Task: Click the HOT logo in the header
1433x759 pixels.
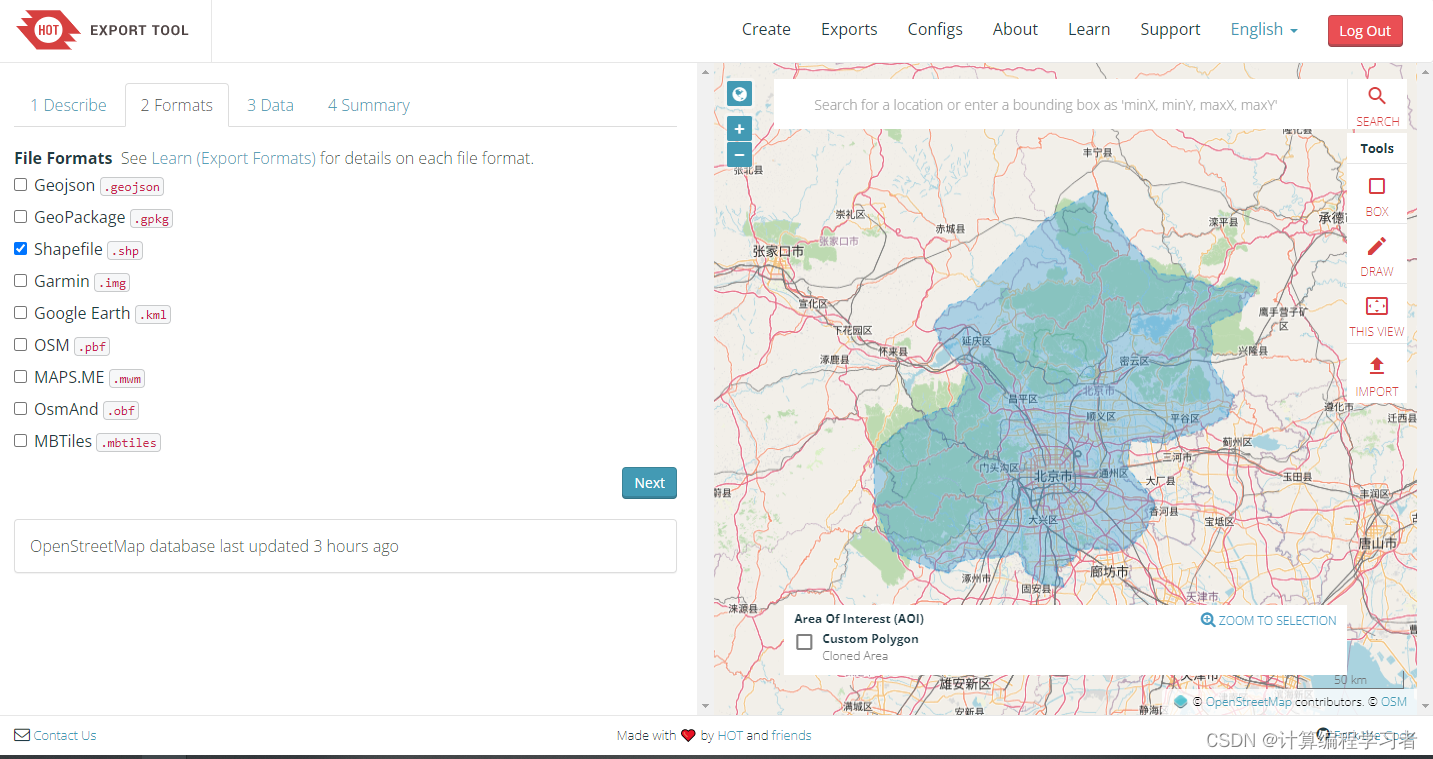Action: pos(48,30)
